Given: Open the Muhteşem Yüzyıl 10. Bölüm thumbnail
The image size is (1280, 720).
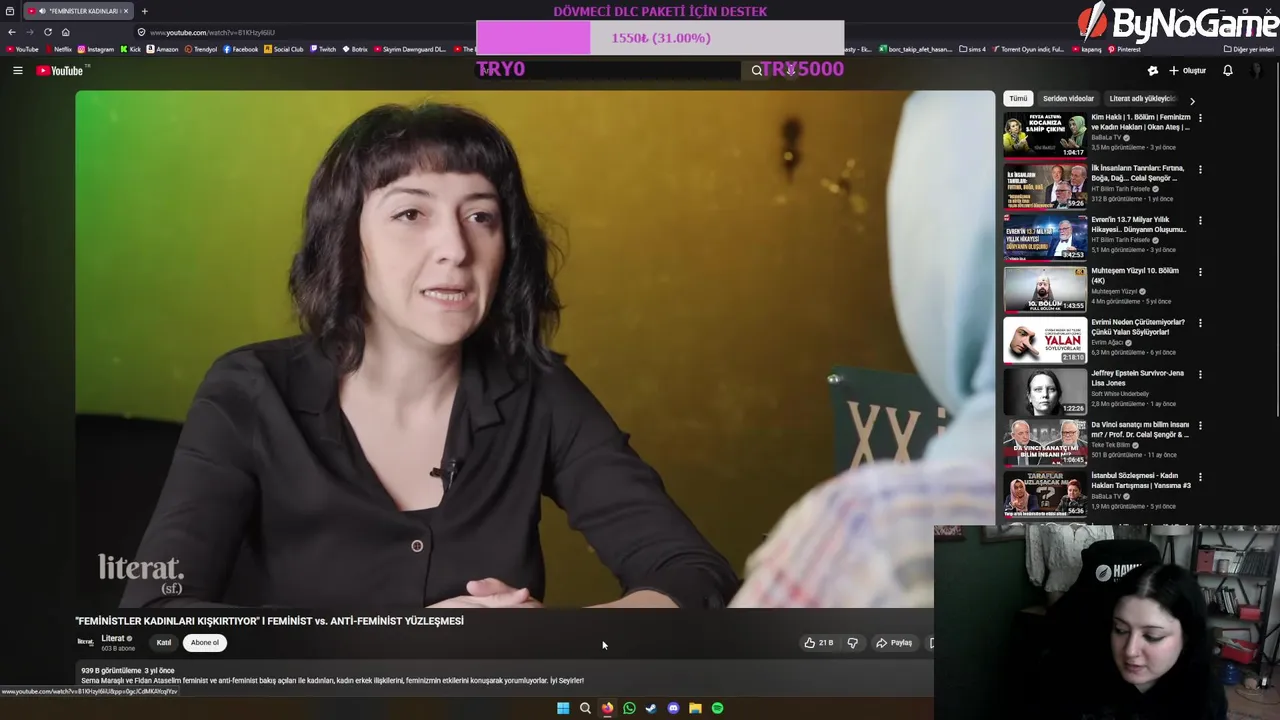Looking at the screenshot, I should click(x=1045, y=288).
